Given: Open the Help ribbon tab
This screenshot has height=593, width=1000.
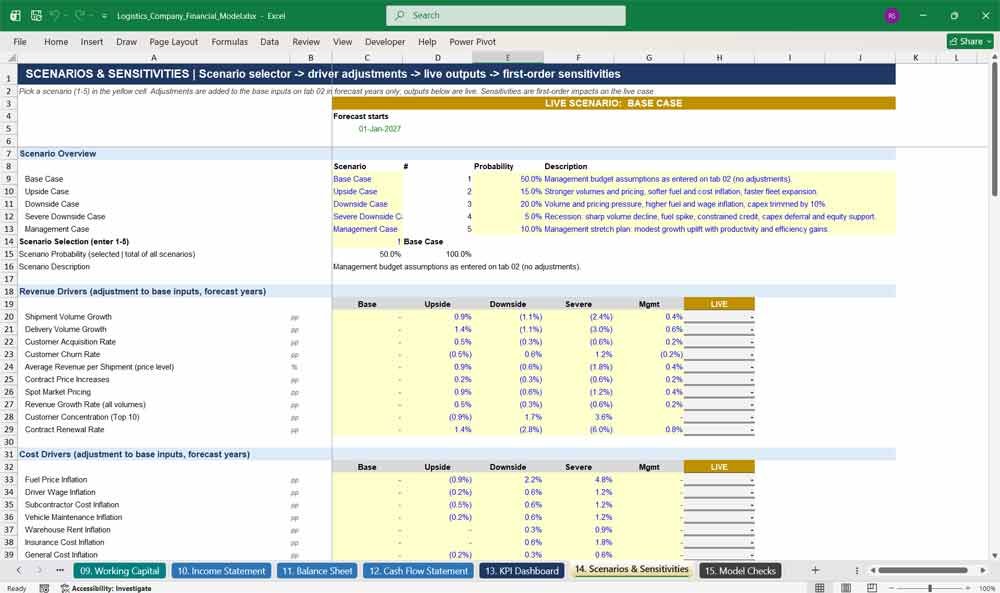Looking at the screenshot, I should click(x=427, y=41).
